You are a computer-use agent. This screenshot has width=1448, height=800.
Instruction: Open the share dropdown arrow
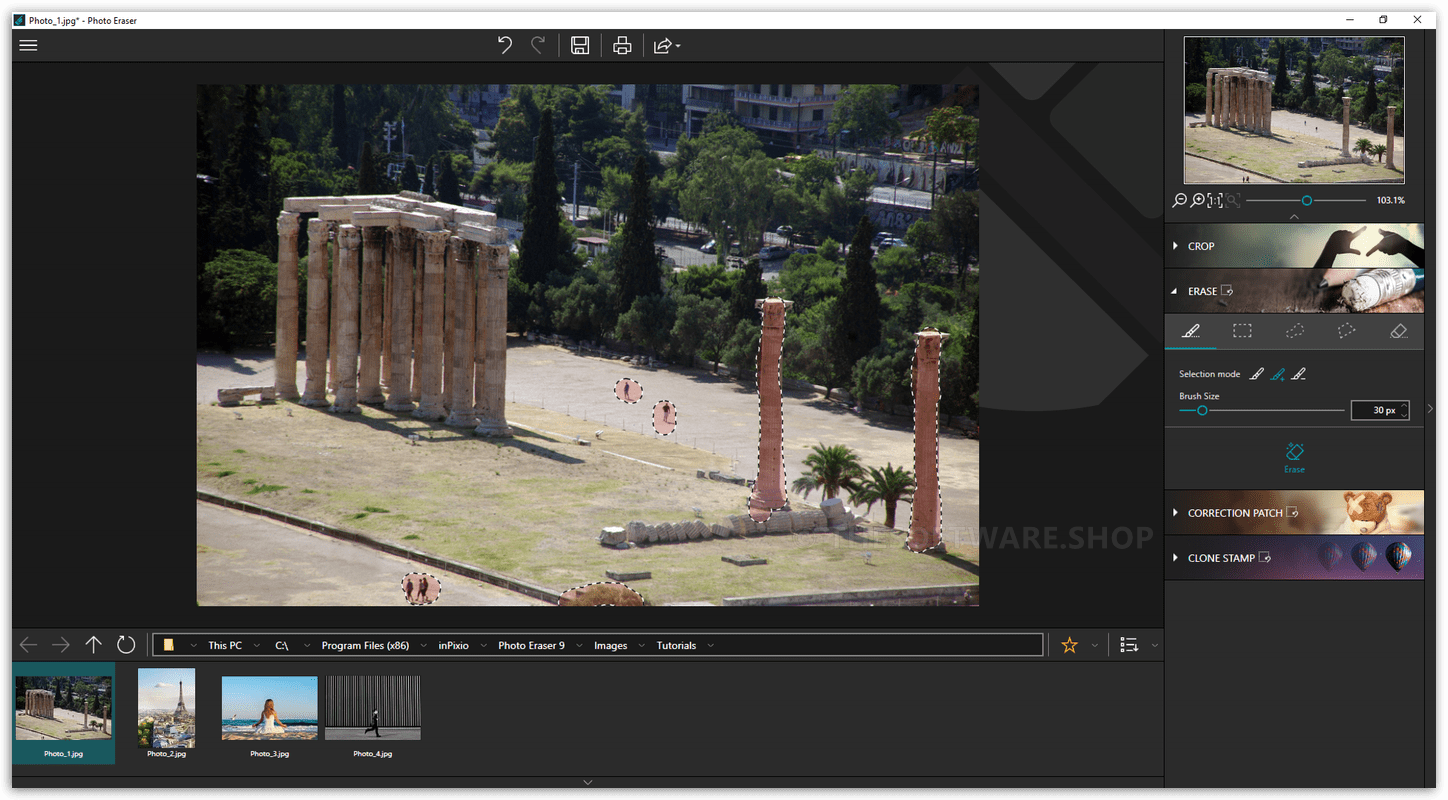(x=678, y=46)
